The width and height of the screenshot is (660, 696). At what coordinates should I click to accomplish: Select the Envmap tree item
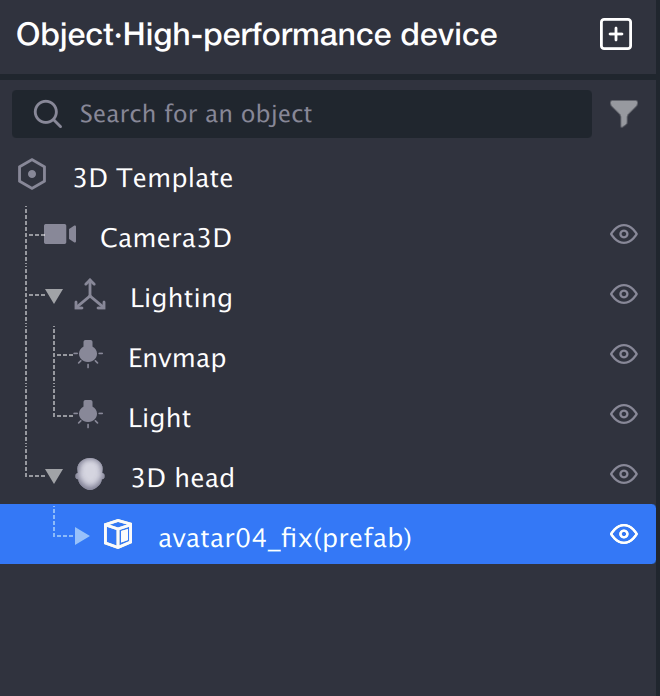tap(177, 358)
